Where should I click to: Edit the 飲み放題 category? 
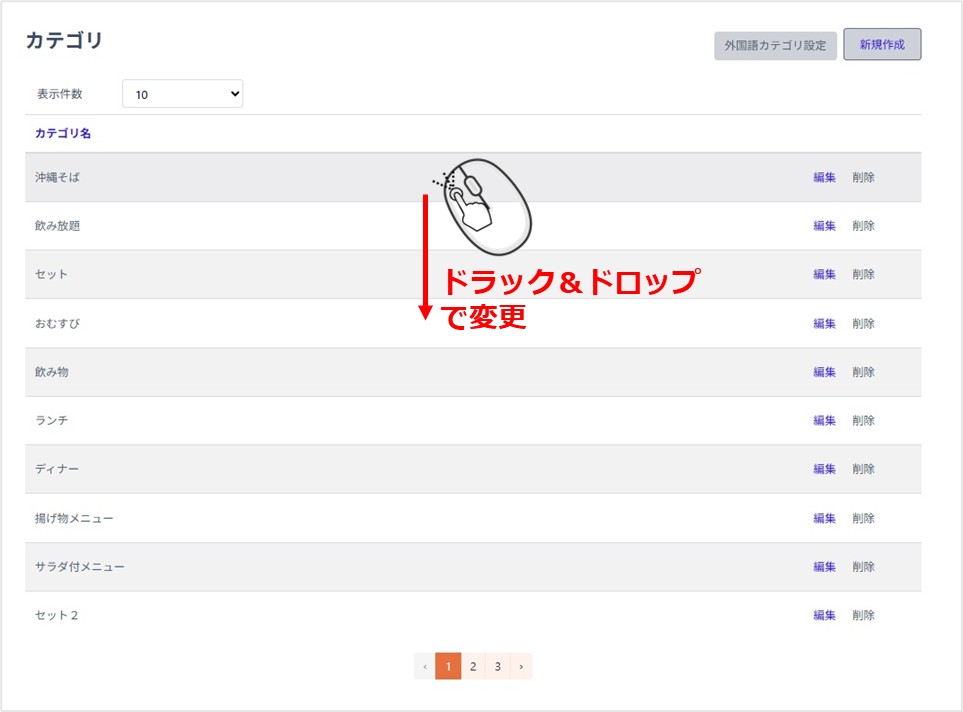point(824,226)
